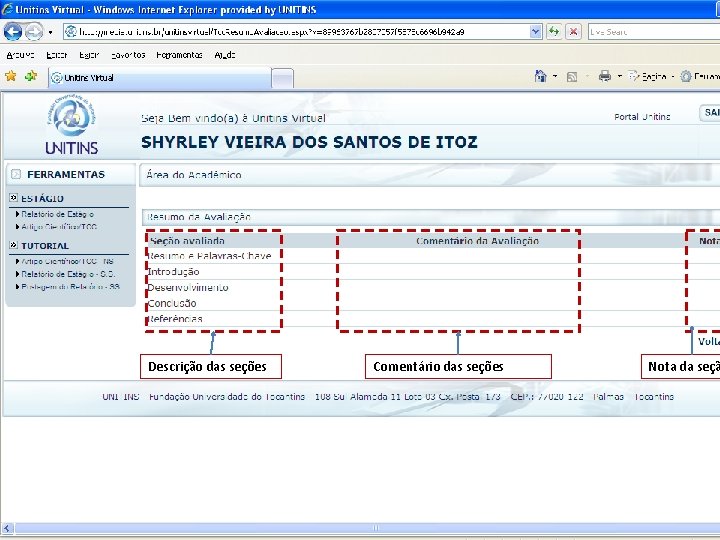Click the Live Search input box
This screenshot has height=540, width=720.
click(654, 32)
